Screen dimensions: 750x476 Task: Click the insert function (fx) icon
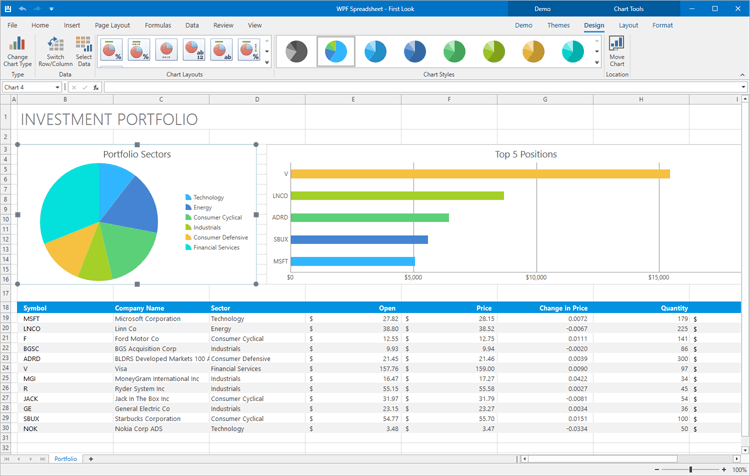96,87
